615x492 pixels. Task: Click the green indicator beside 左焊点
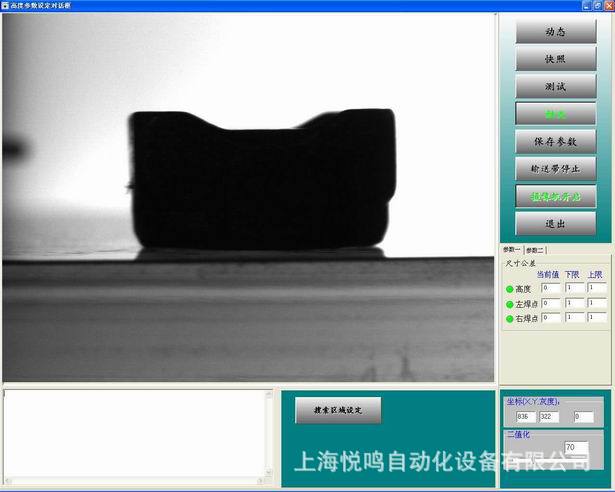tap(509, 303)
